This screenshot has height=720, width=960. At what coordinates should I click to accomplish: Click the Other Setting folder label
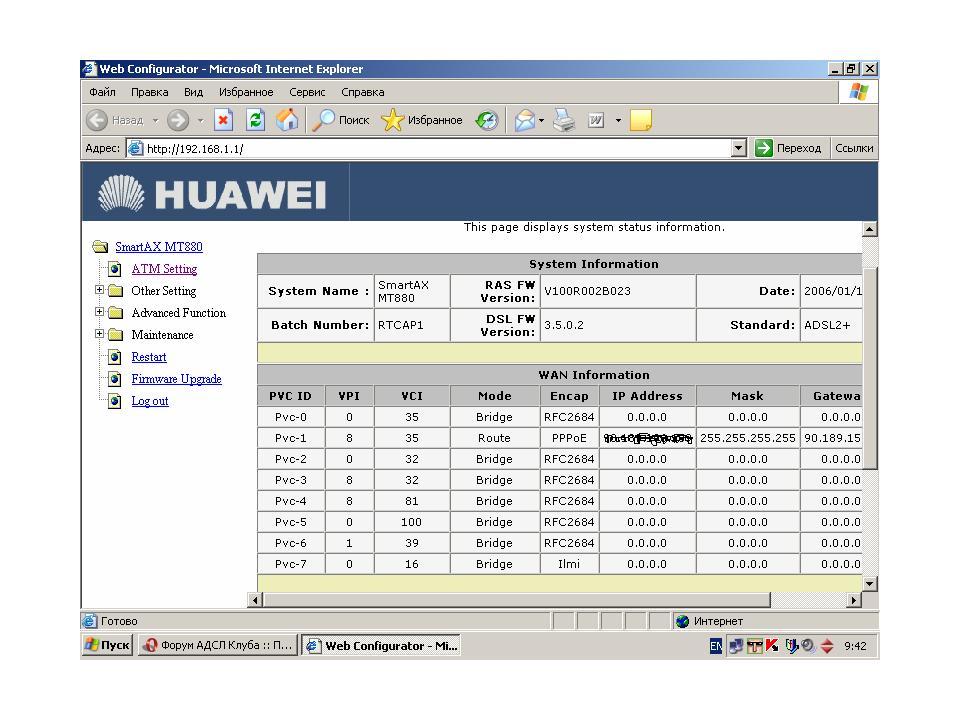[163, 291]
